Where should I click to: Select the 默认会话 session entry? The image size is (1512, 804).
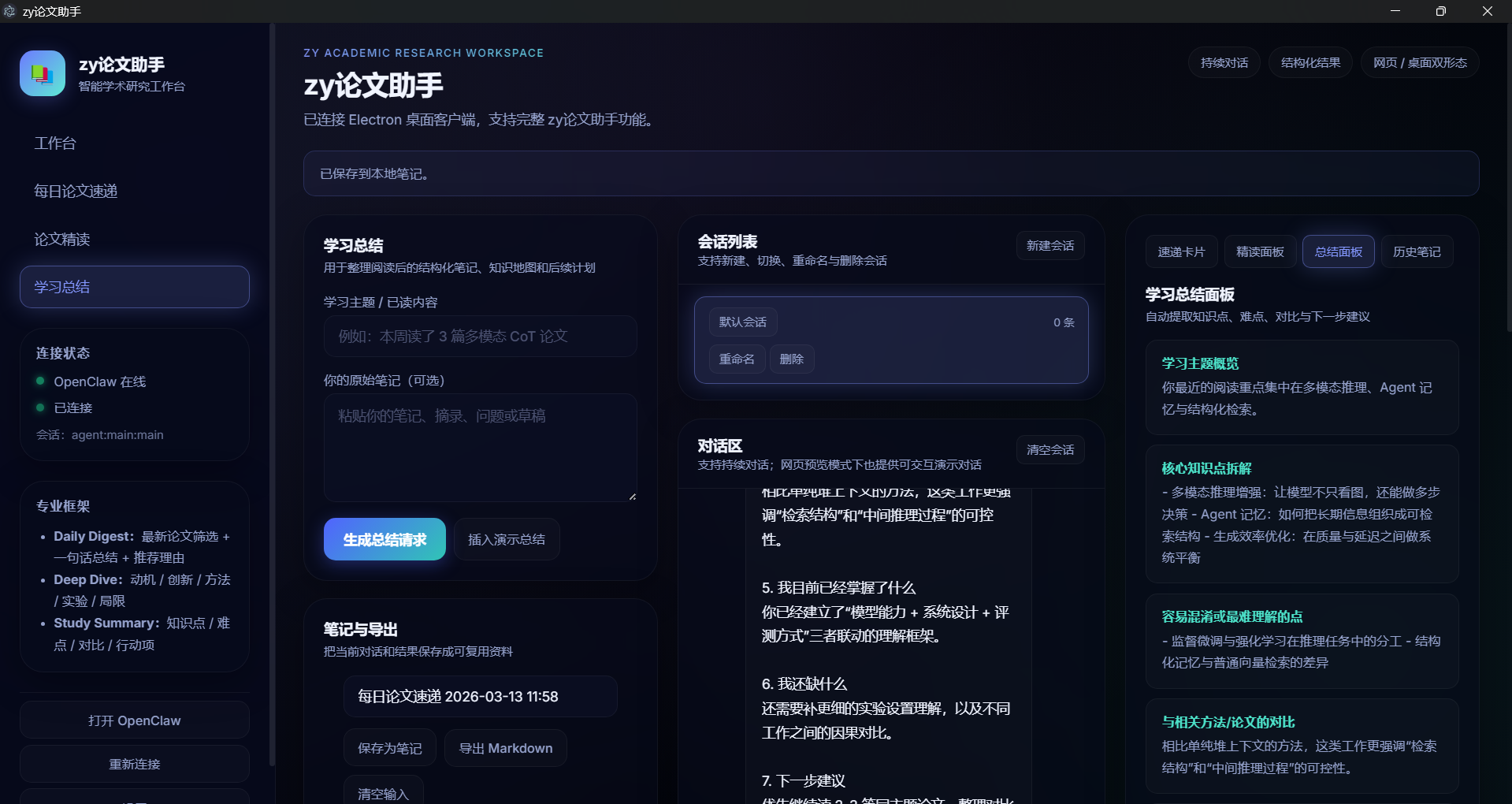(742, 322)
